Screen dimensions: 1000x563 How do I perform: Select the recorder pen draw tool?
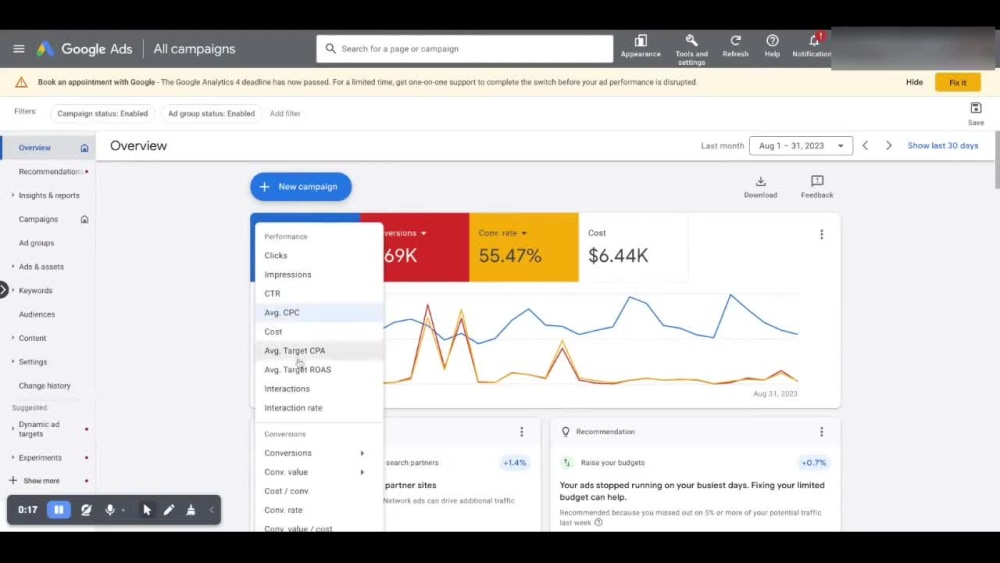pyautogui.click(x=168, y=509)
